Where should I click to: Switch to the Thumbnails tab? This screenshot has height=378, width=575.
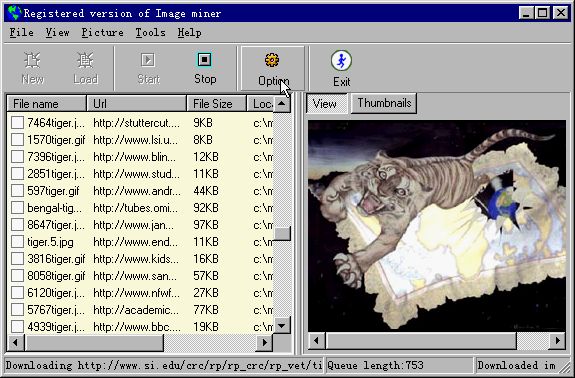pos(384,103)
